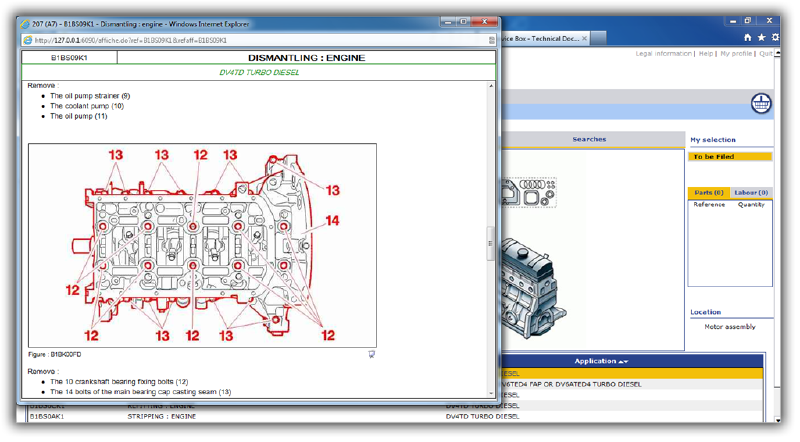Click vertical scrollbar thumb in popup window
800x442 pixels.
491,244
